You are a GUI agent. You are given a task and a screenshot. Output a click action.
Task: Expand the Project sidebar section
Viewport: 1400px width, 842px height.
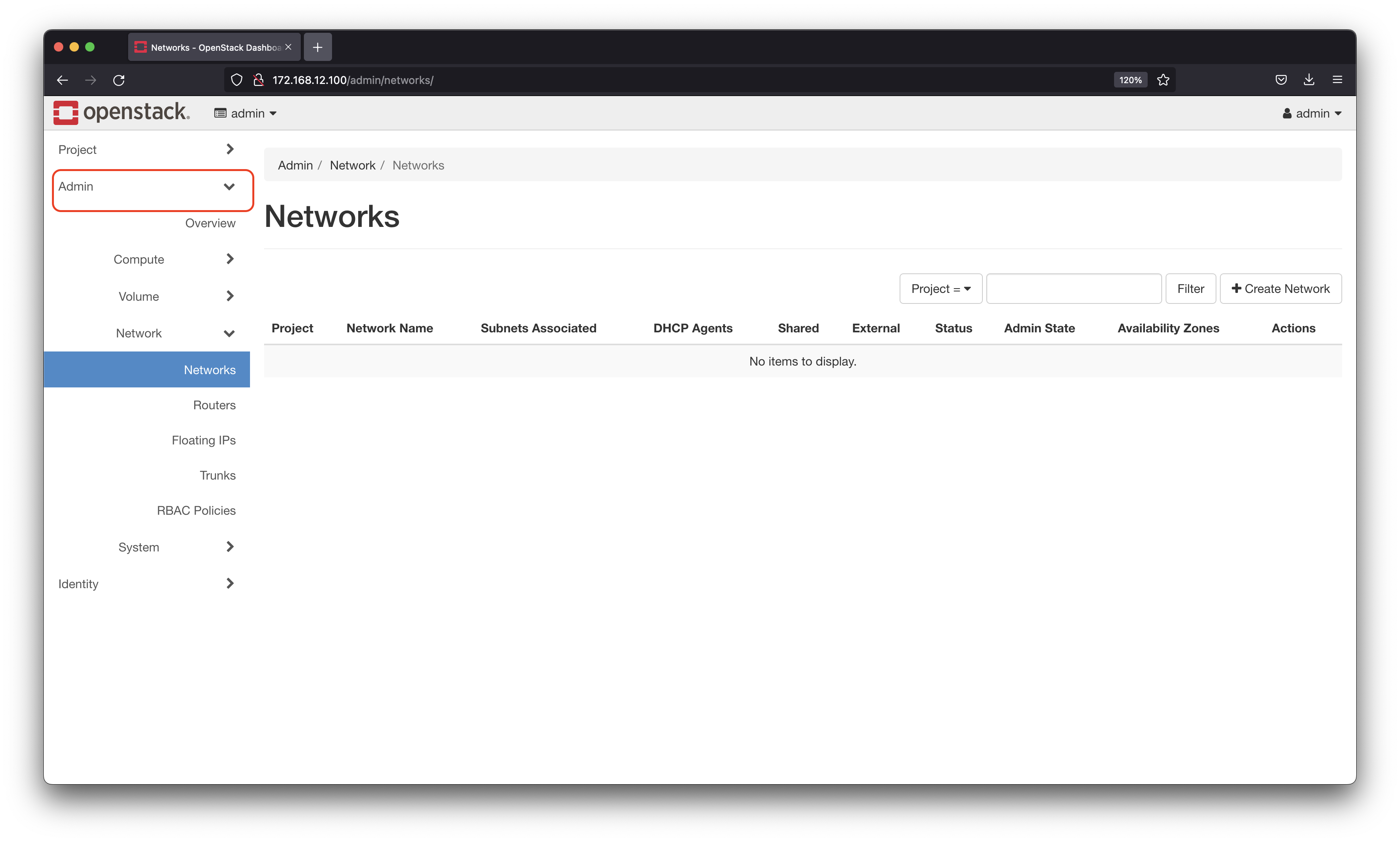[x=147, y=149]
